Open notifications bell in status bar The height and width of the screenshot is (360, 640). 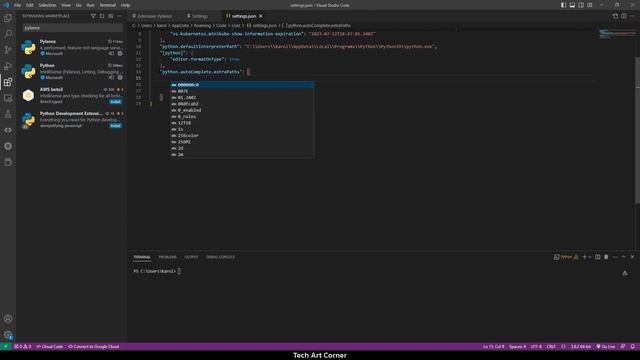pos(633,347)
